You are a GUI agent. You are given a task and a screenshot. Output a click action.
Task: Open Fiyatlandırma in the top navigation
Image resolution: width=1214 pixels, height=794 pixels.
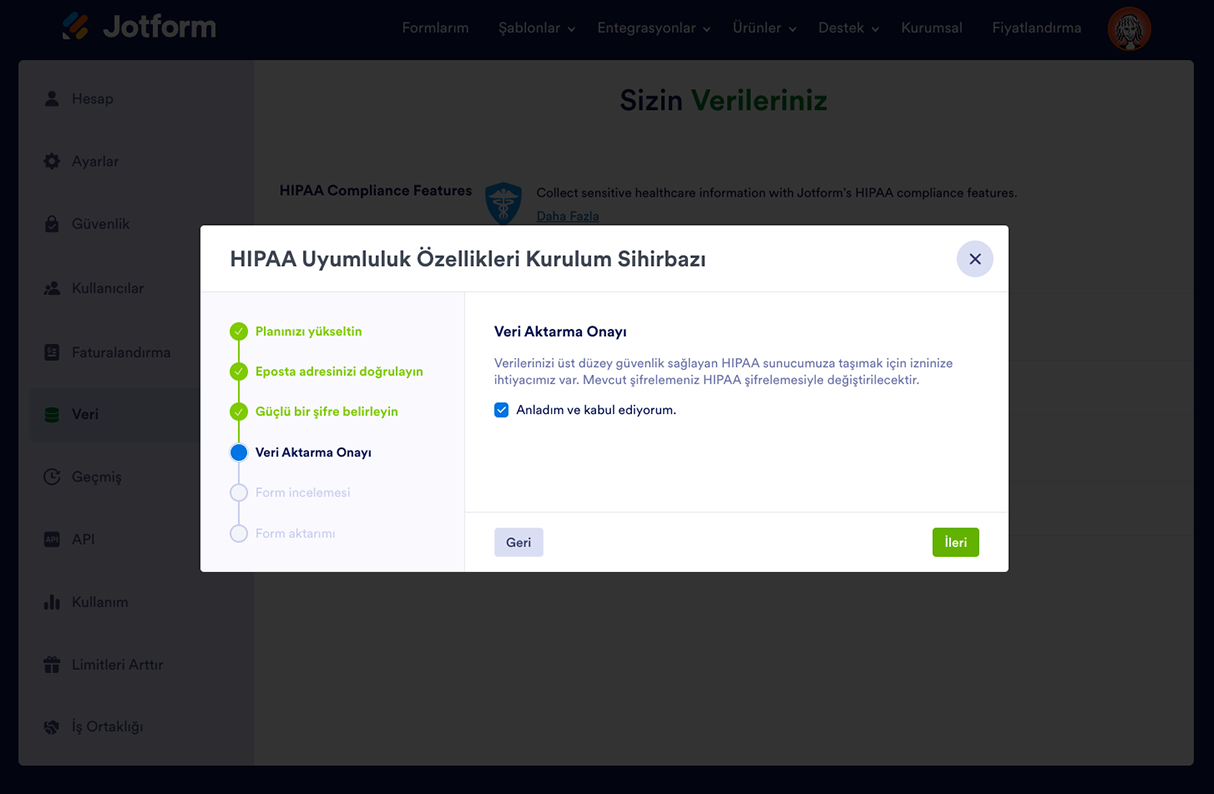pos(1036,28)
